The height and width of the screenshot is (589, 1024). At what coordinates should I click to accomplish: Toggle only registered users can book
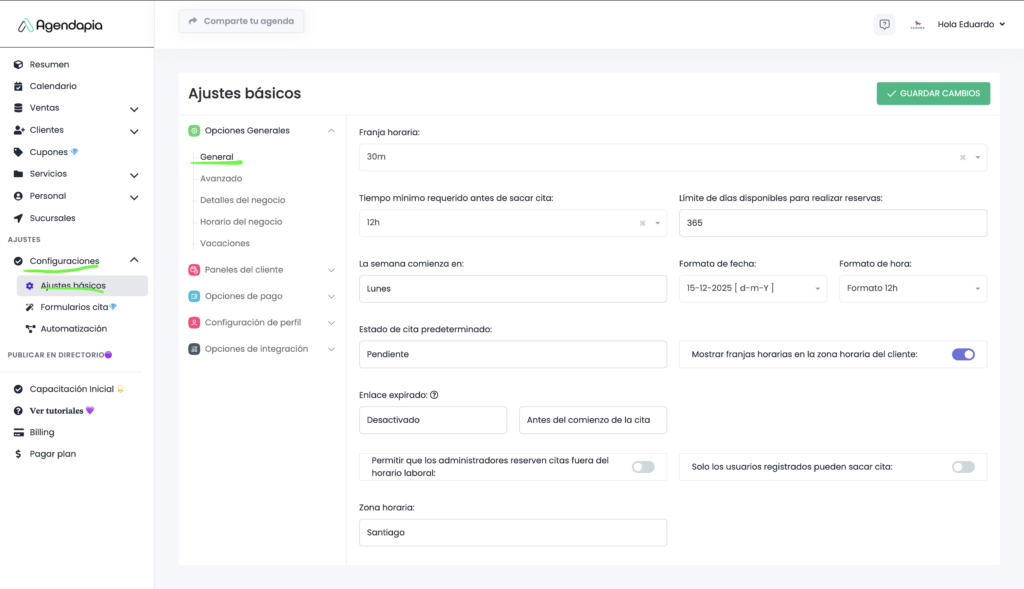tap(962, 466)
